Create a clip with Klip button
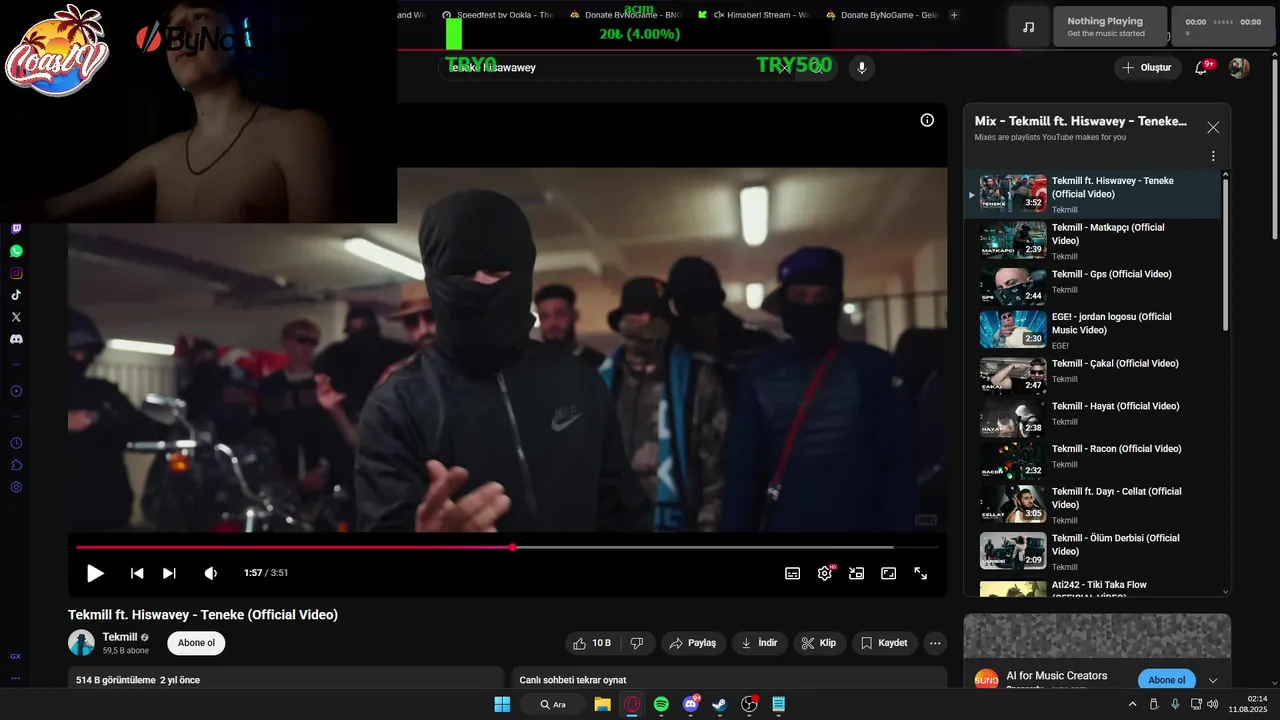The width and height of the screenshot is (1280, 720). 819,643
